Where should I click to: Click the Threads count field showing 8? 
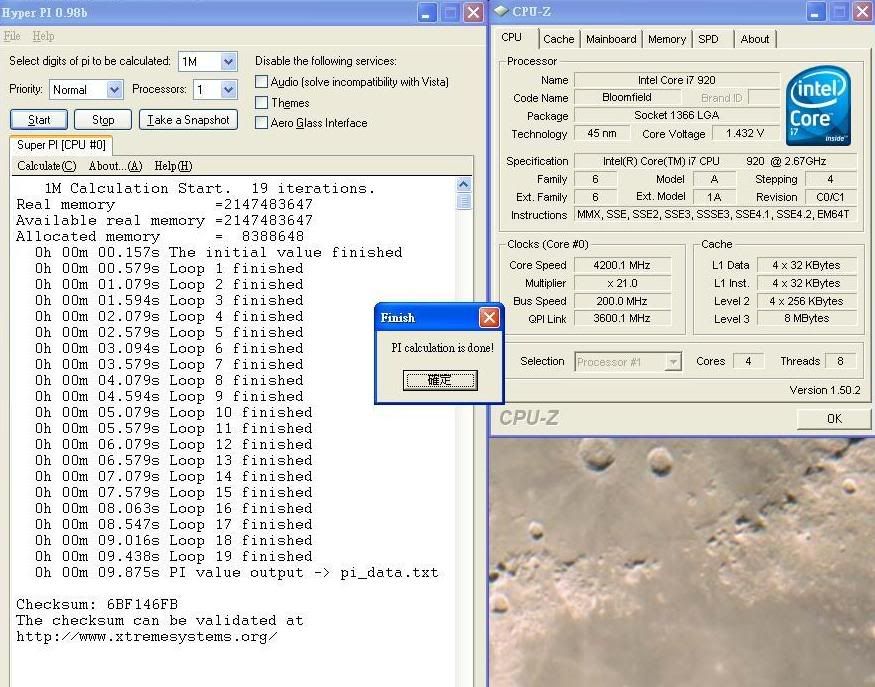tap(840, 361)
